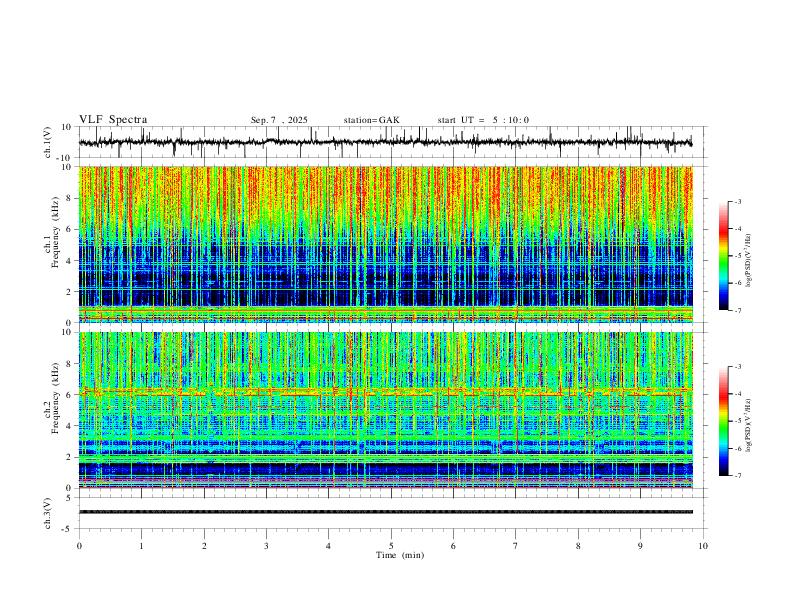The image size is (792, 612).
Task: Click time axis tick label "5"
Action: click(x=391, y=546)
